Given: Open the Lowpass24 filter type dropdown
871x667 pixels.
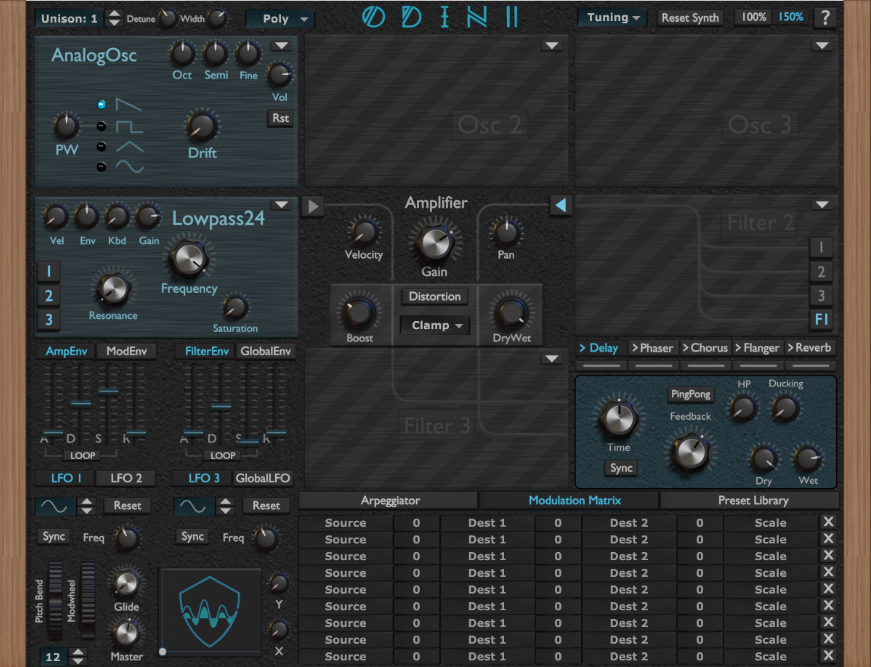Looking at the screenshot, I should (282, 205).
